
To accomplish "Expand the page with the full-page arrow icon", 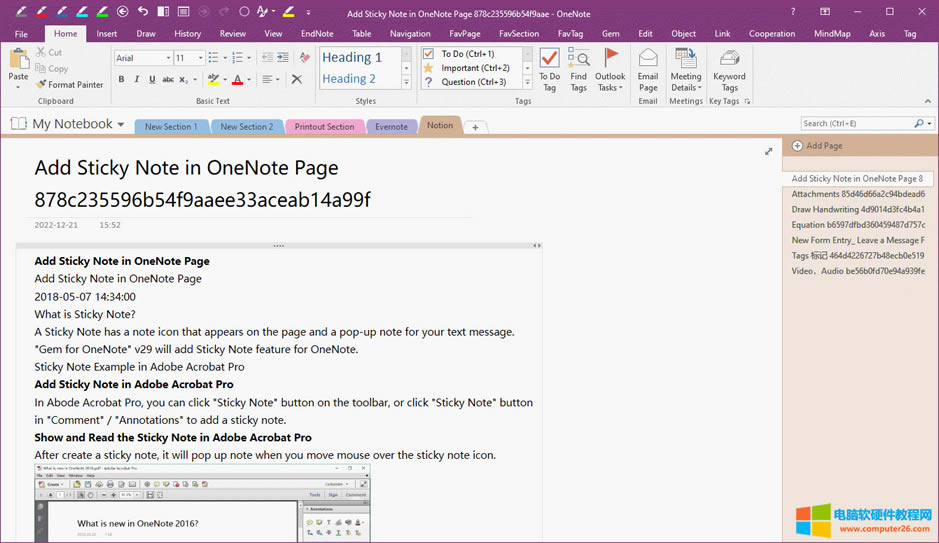I will click(x=768, y=151).
